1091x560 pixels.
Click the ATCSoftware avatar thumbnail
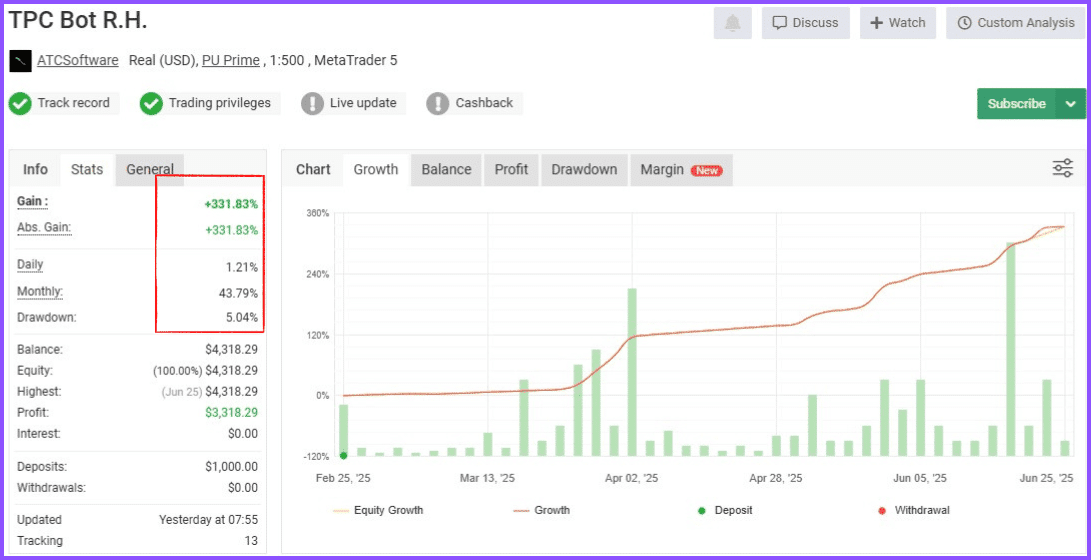click(20, 61)
